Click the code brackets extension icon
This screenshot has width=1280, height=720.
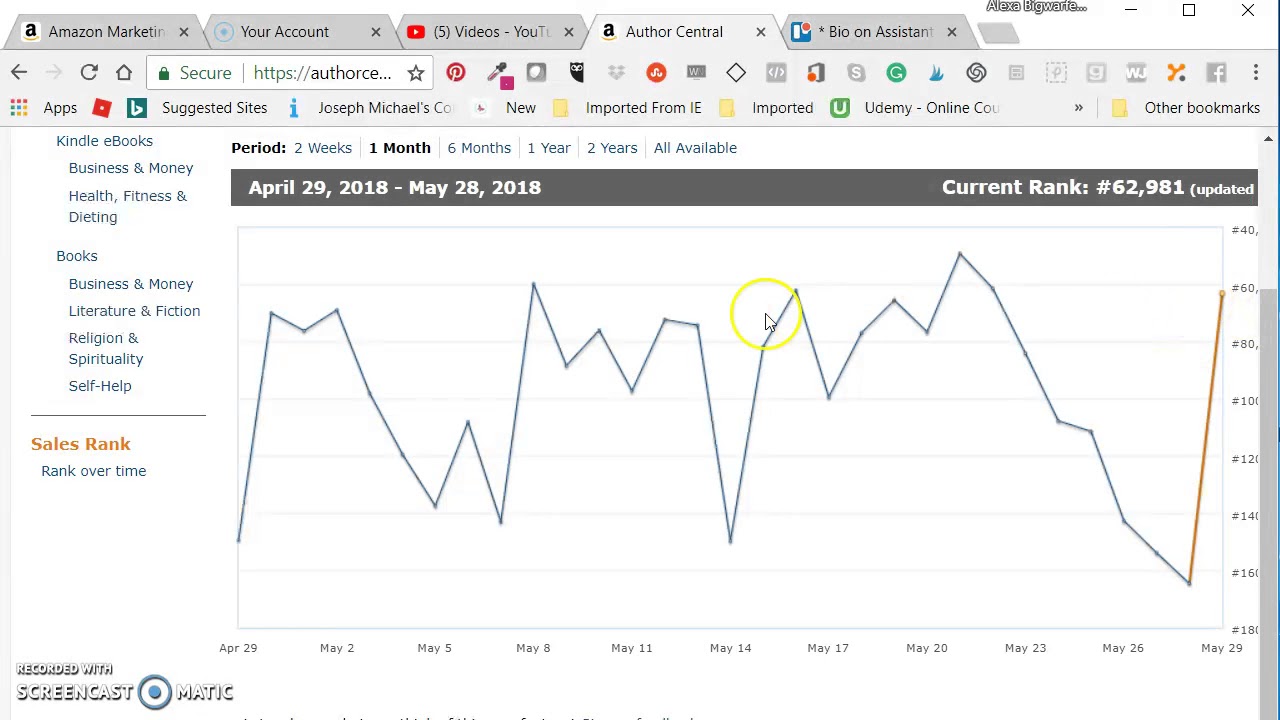pos(776,72)
